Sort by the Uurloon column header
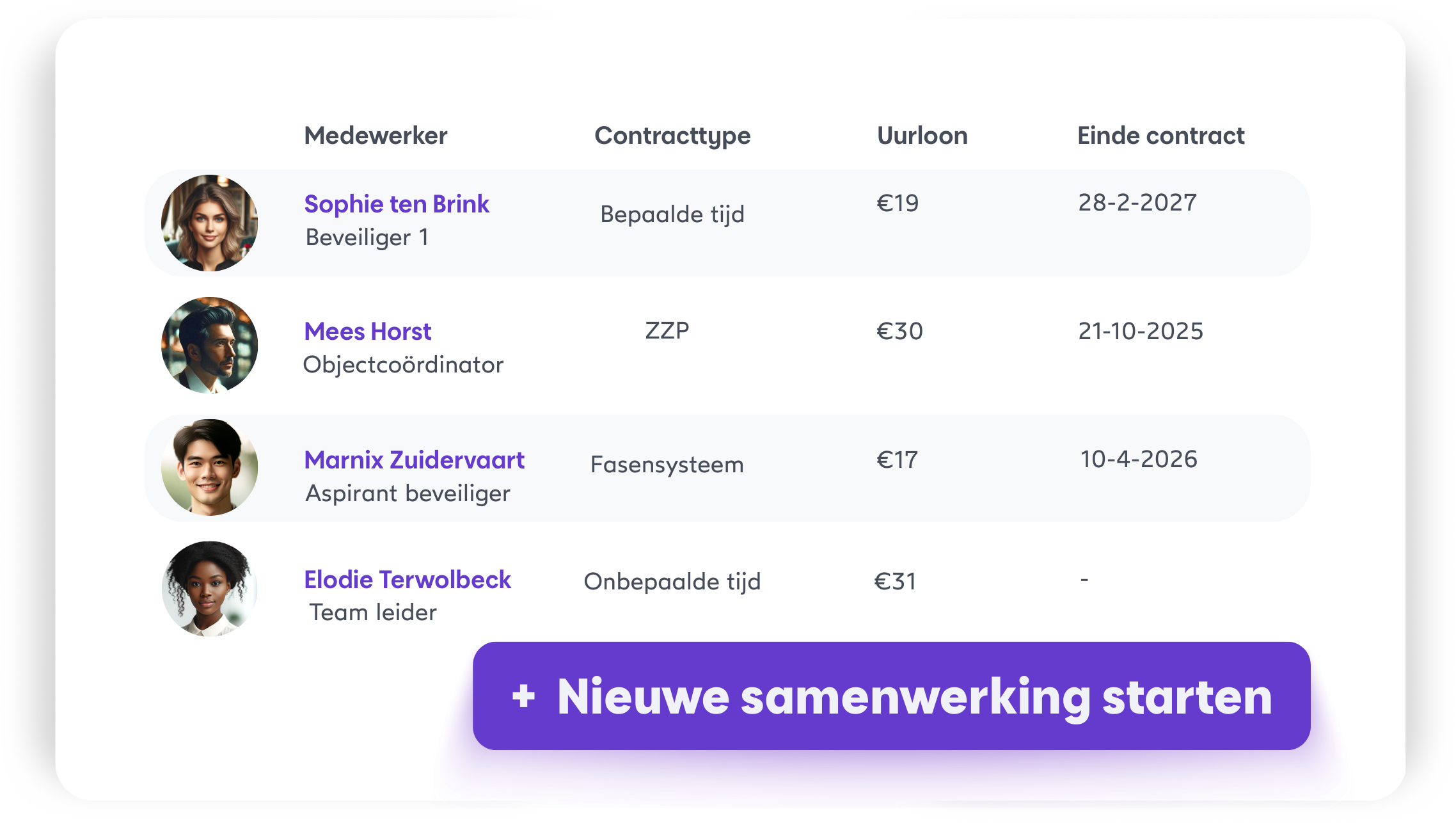Viewport: 1456px width, 823px height. click(922, 136)
